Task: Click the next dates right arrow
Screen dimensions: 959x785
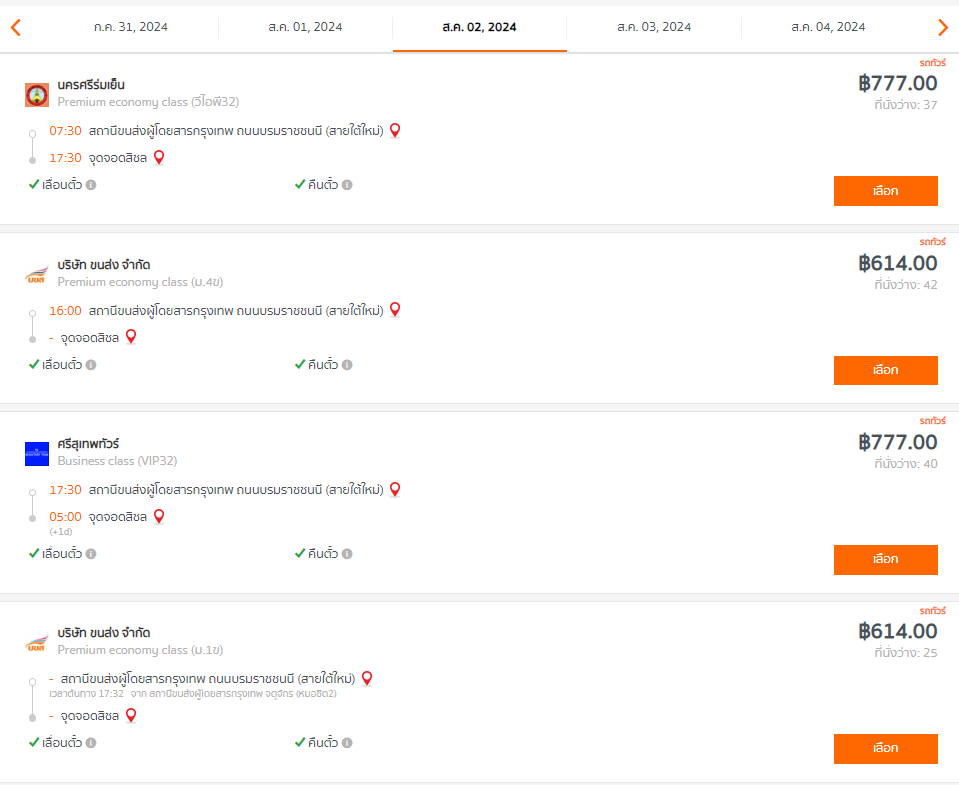Action: pos(942,27)
